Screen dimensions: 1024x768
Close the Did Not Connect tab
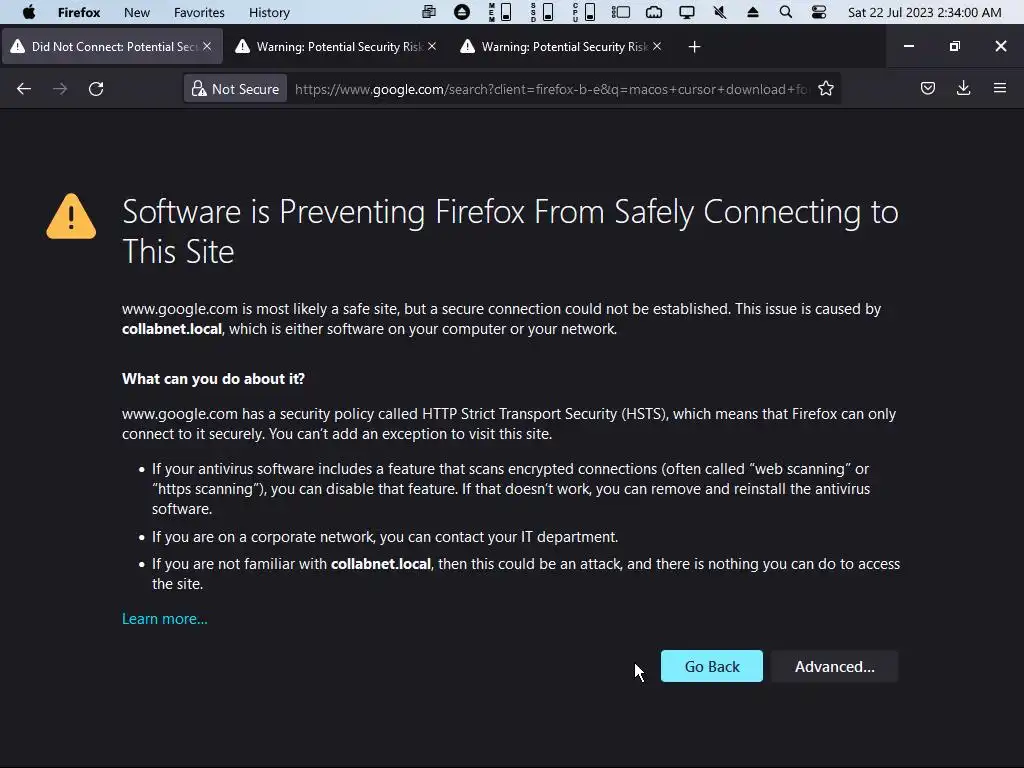pyautogui.click(x=207, y=46)
